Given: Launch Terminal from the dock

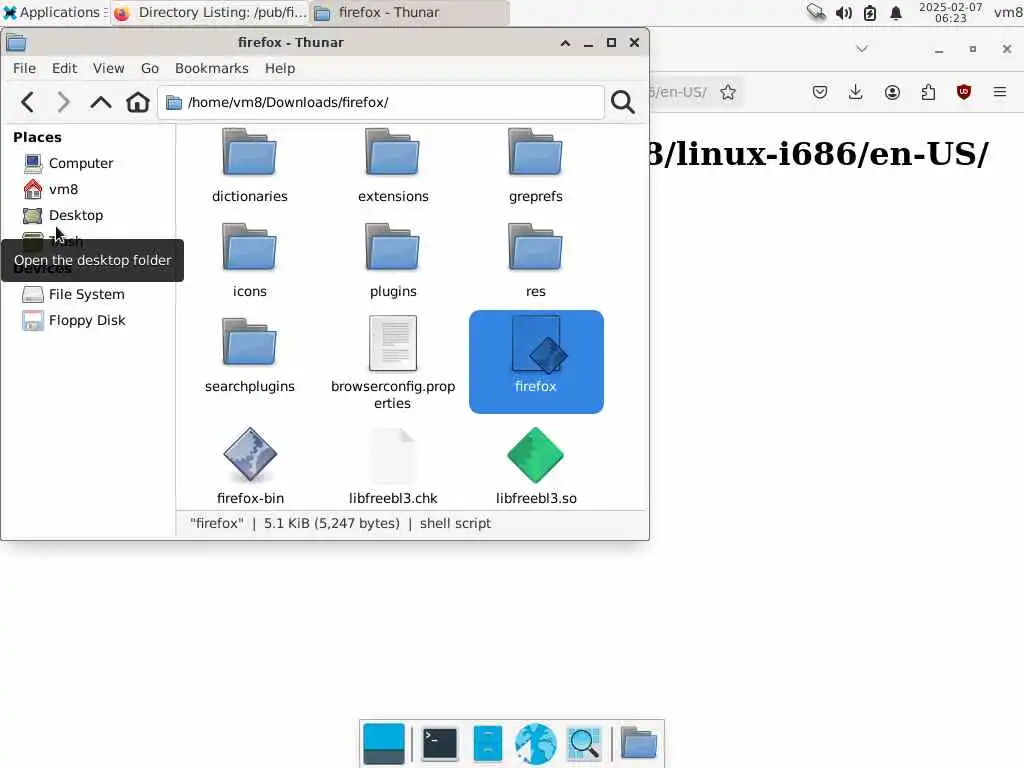Looking at the screenshot, I should click(x=440, y=744).
